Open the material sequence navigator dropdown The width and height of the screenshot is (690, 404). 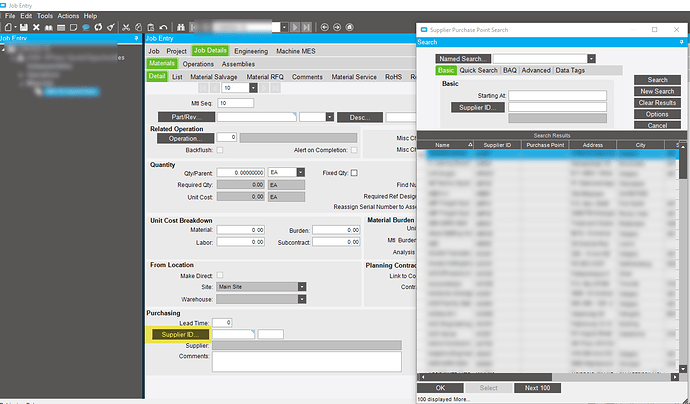253,88
